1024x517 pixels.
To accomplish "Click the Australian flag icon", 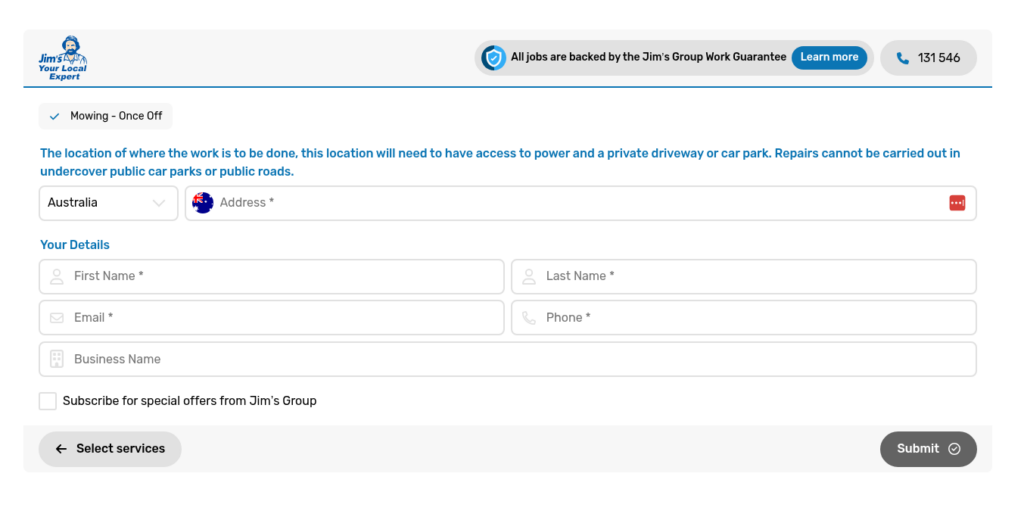I will [x=203, y=203].
